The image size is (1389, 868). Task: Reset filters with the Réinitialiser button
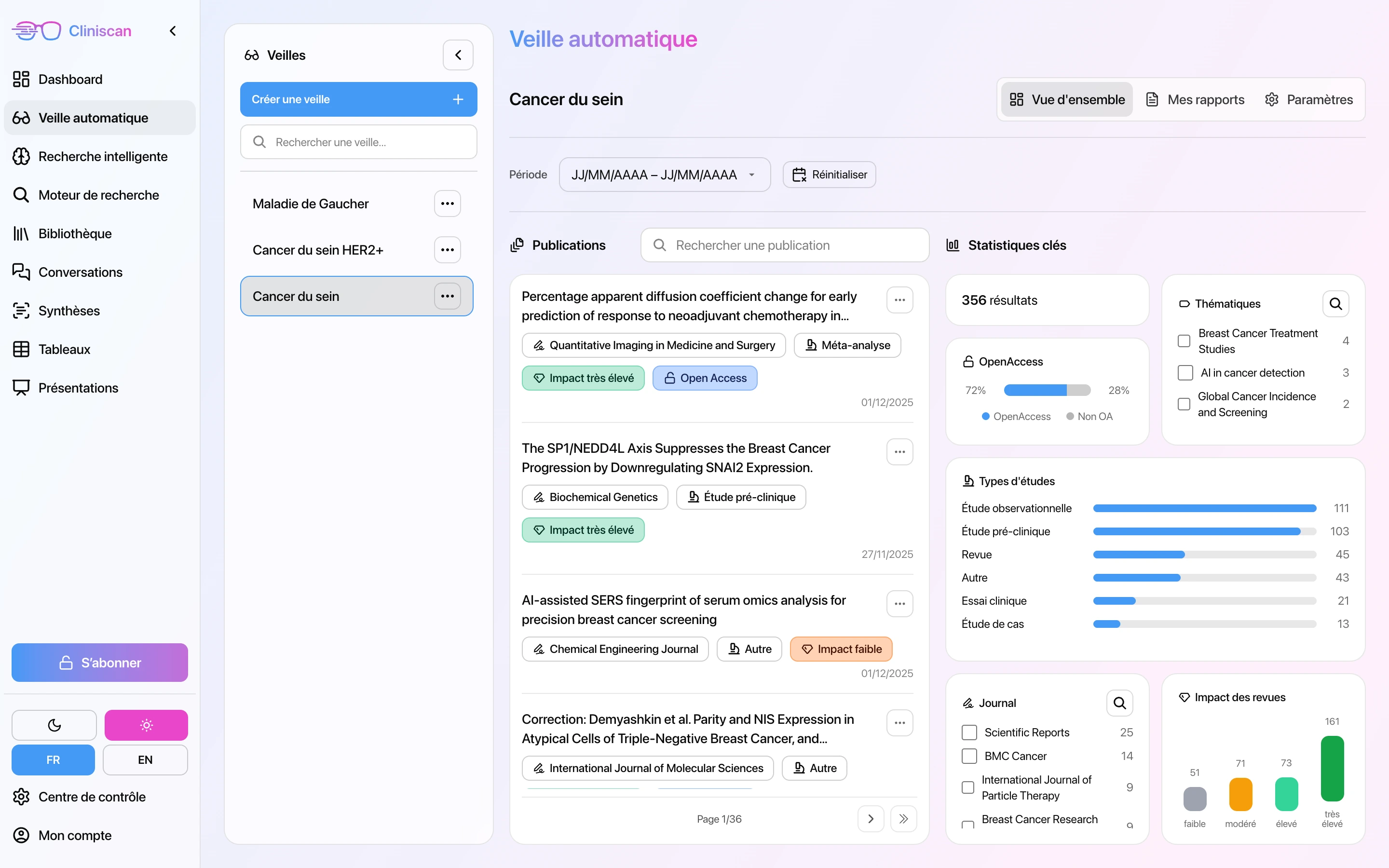828,175
